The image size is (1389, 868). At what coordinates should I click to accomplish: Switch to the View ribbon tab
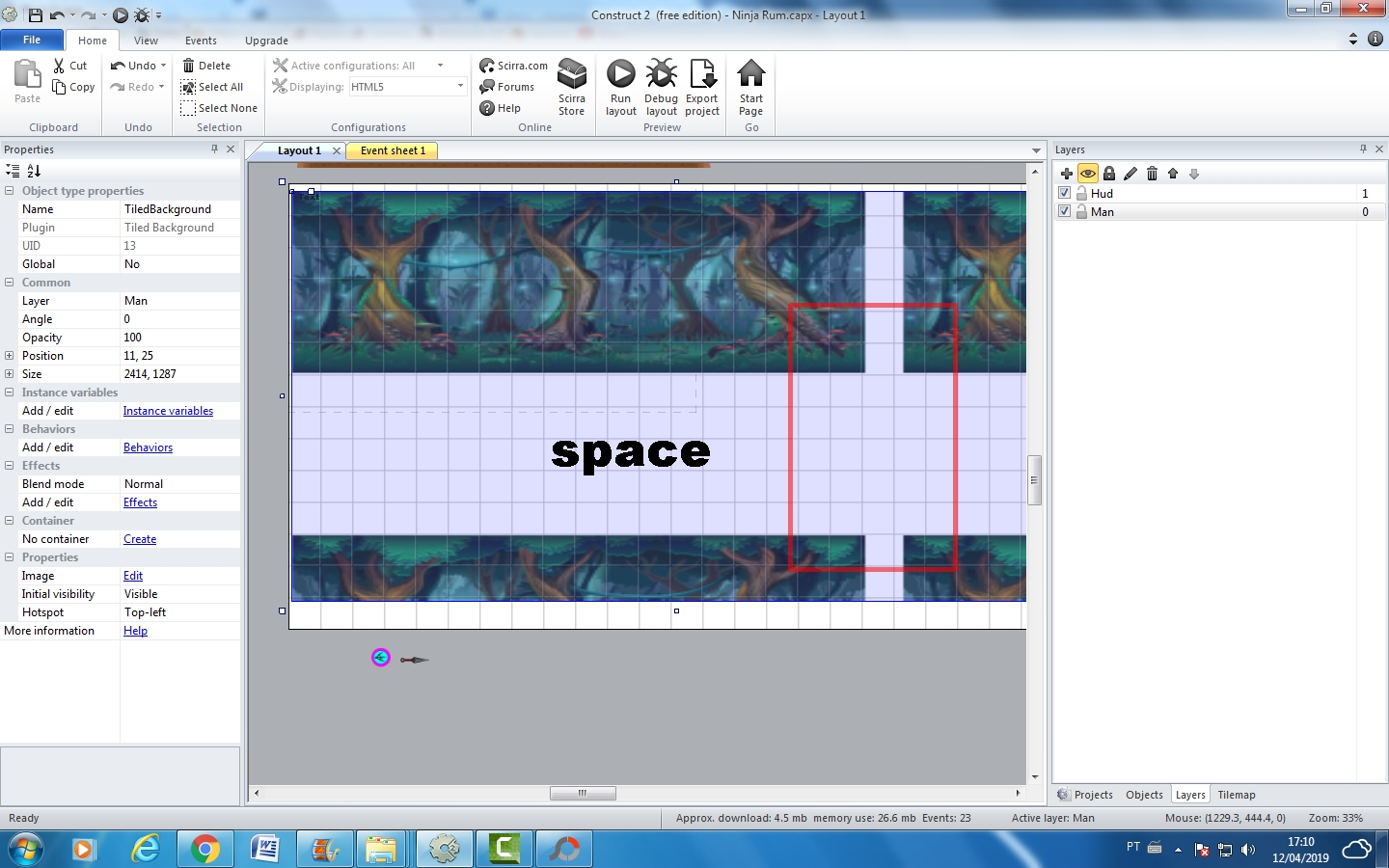(146, 41)
